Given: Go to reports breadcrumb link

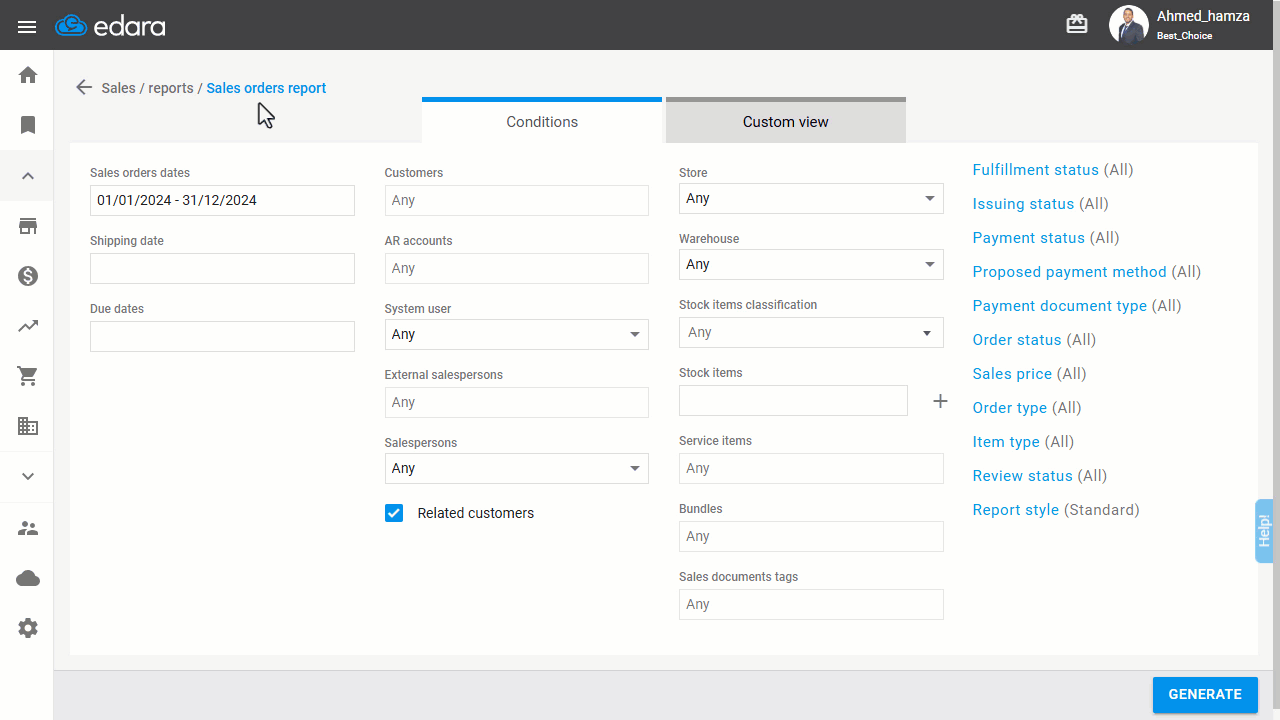Looking at the screenshot, I should point(171,88).
